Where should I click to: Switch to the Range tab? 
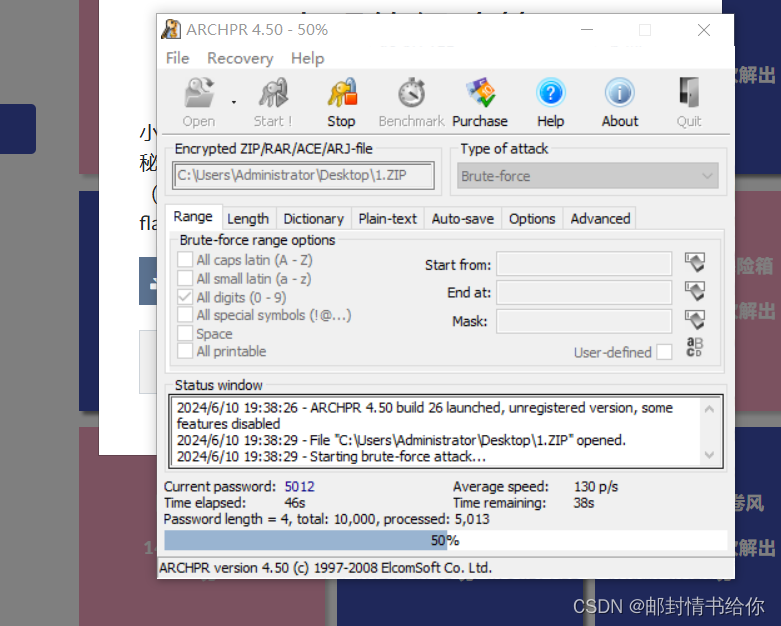[x=193, y=217]
